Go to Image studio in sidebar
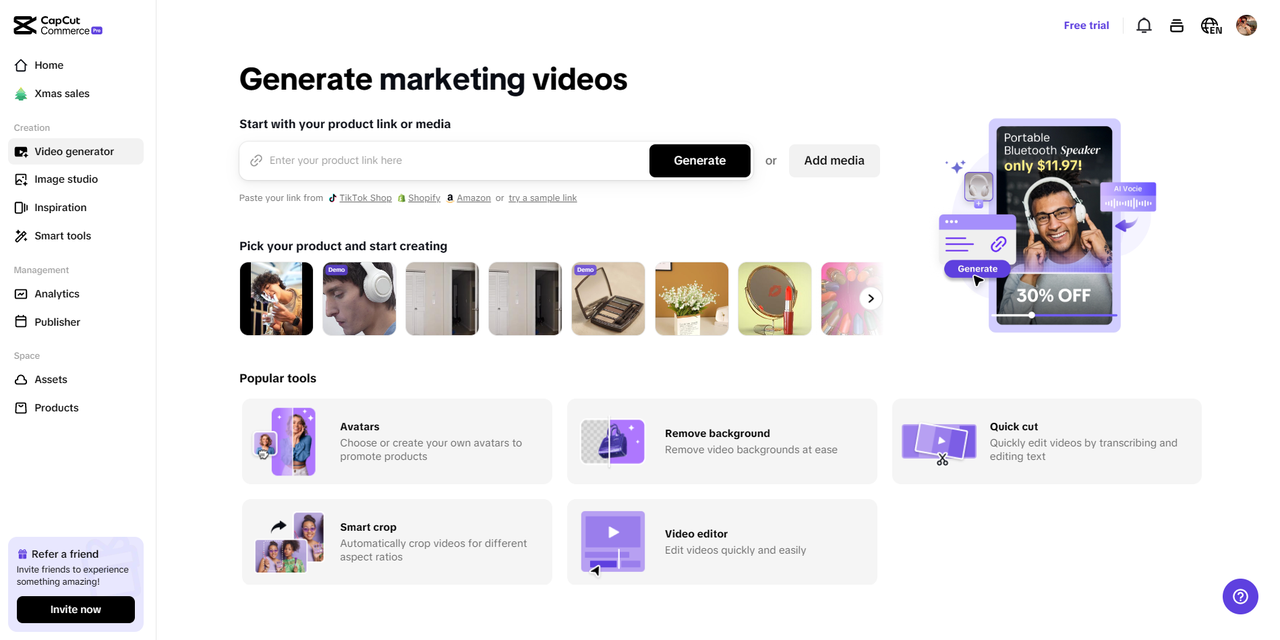Viewport: 1280px width, 640px height. tap(66, 179)
